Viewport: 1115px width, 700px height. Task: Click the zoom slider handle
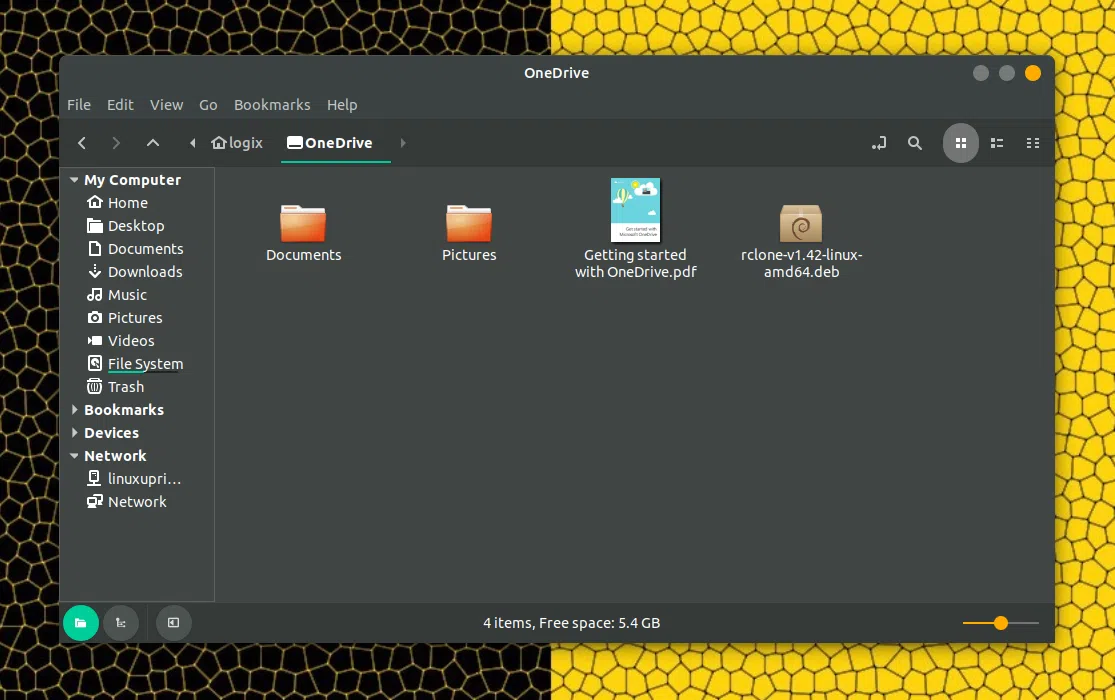1001,623
